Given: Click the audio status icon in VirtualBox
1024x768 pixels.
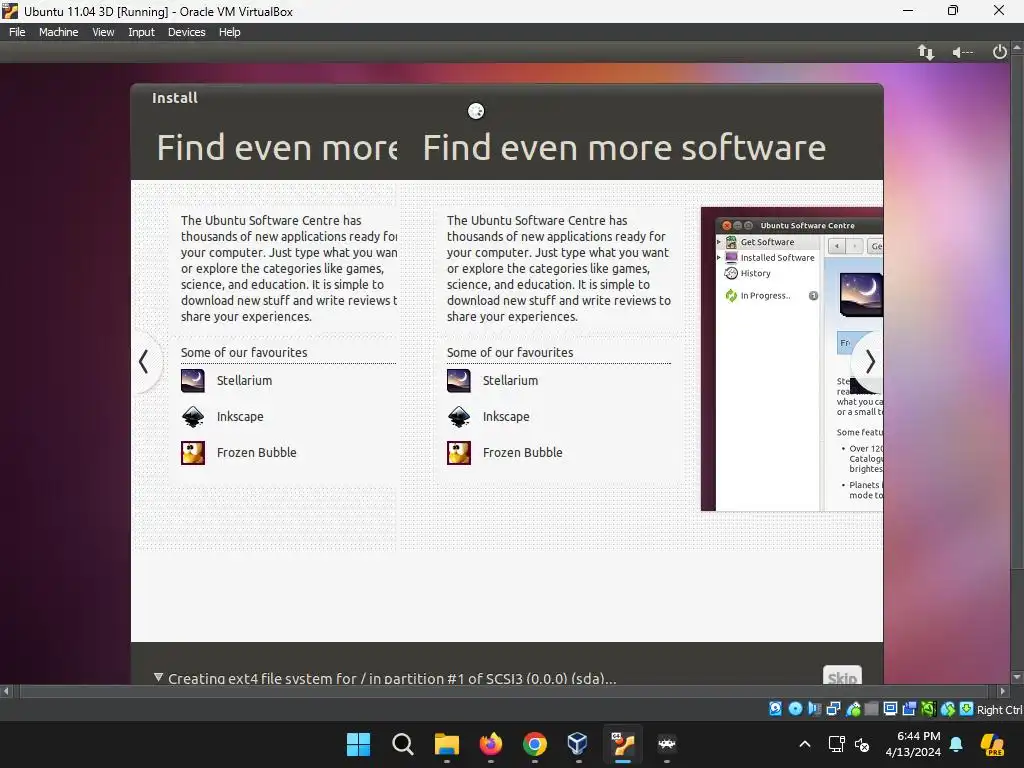Looking at the screenshot, I should (x=814, y=709).
